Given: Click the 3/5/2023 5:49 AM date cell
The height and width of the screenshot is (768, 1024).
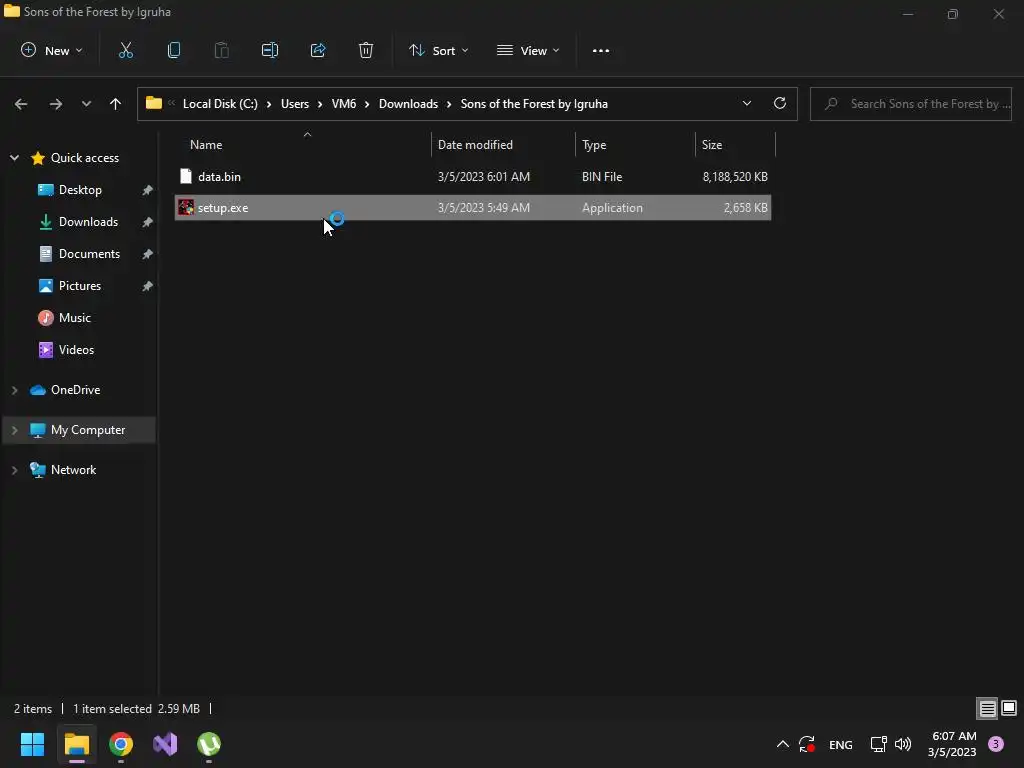Looking at the screenshot, I should tap(483, 208).
